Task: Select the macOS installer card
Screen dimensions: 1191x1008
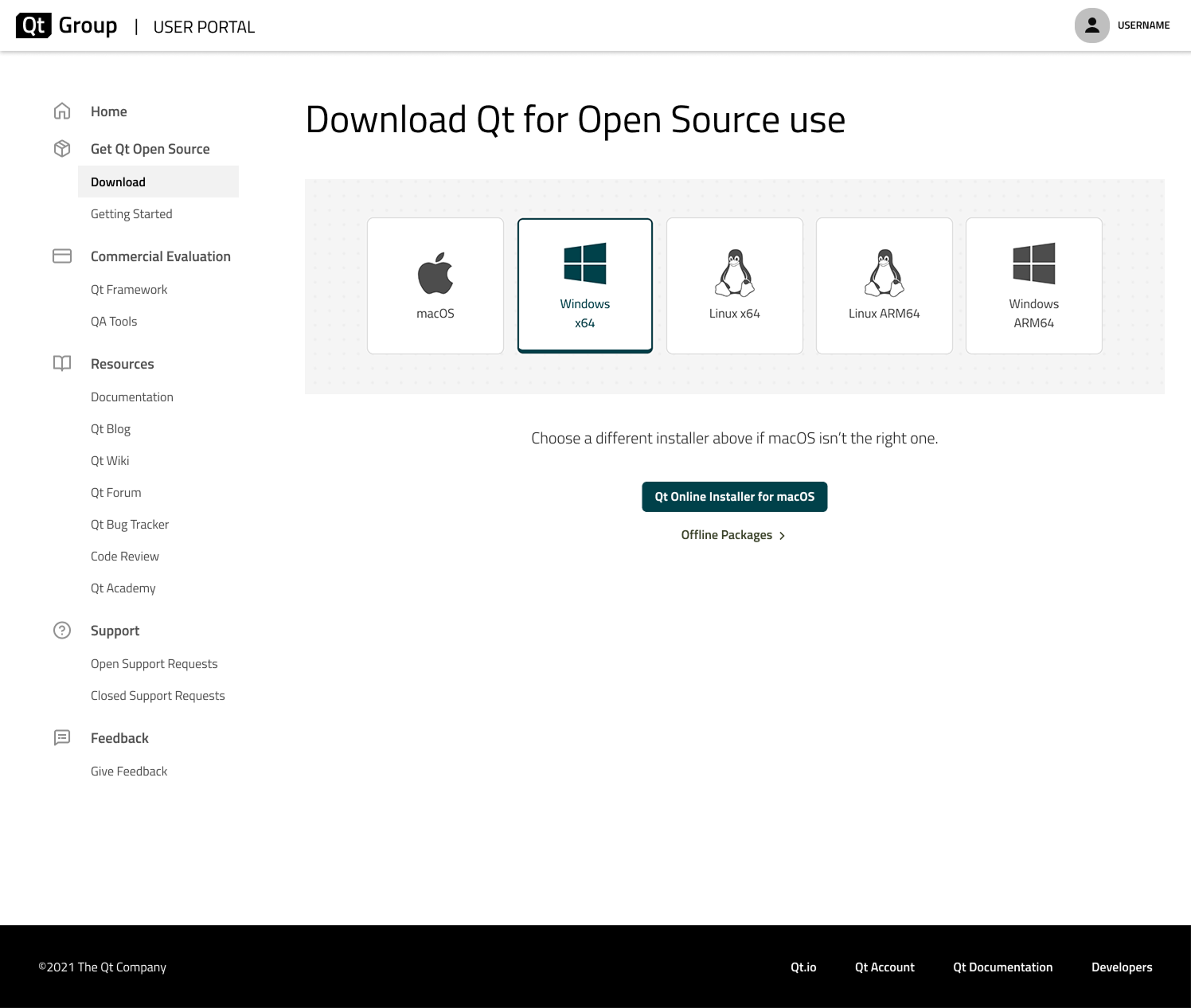Action: coord(435,285)
